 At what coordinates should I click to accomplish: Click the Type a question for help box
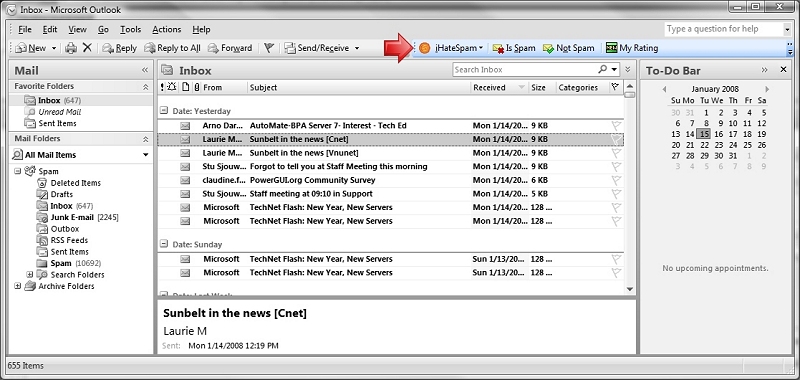(723, 29)
